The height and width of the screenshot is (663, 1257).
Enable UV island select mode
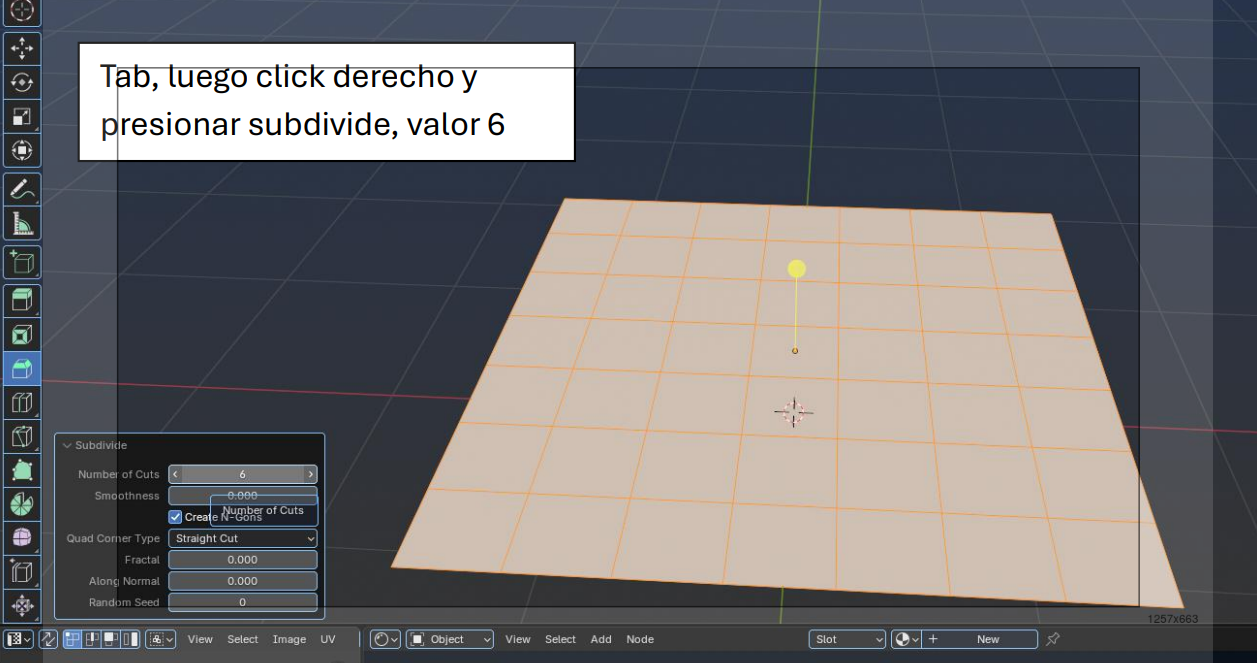(x=130, y=639)
